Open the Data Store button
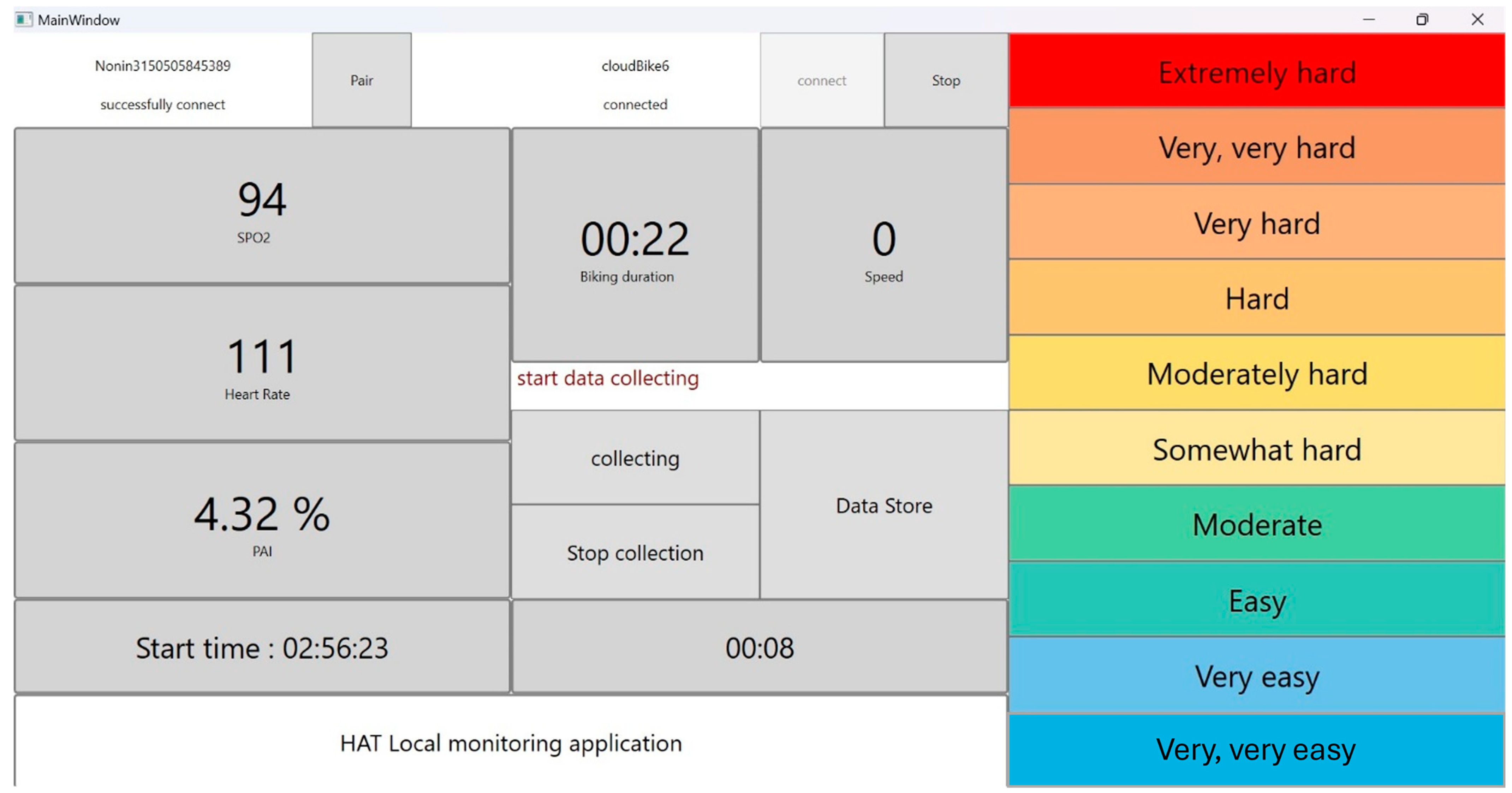 (x=883, y=505)
